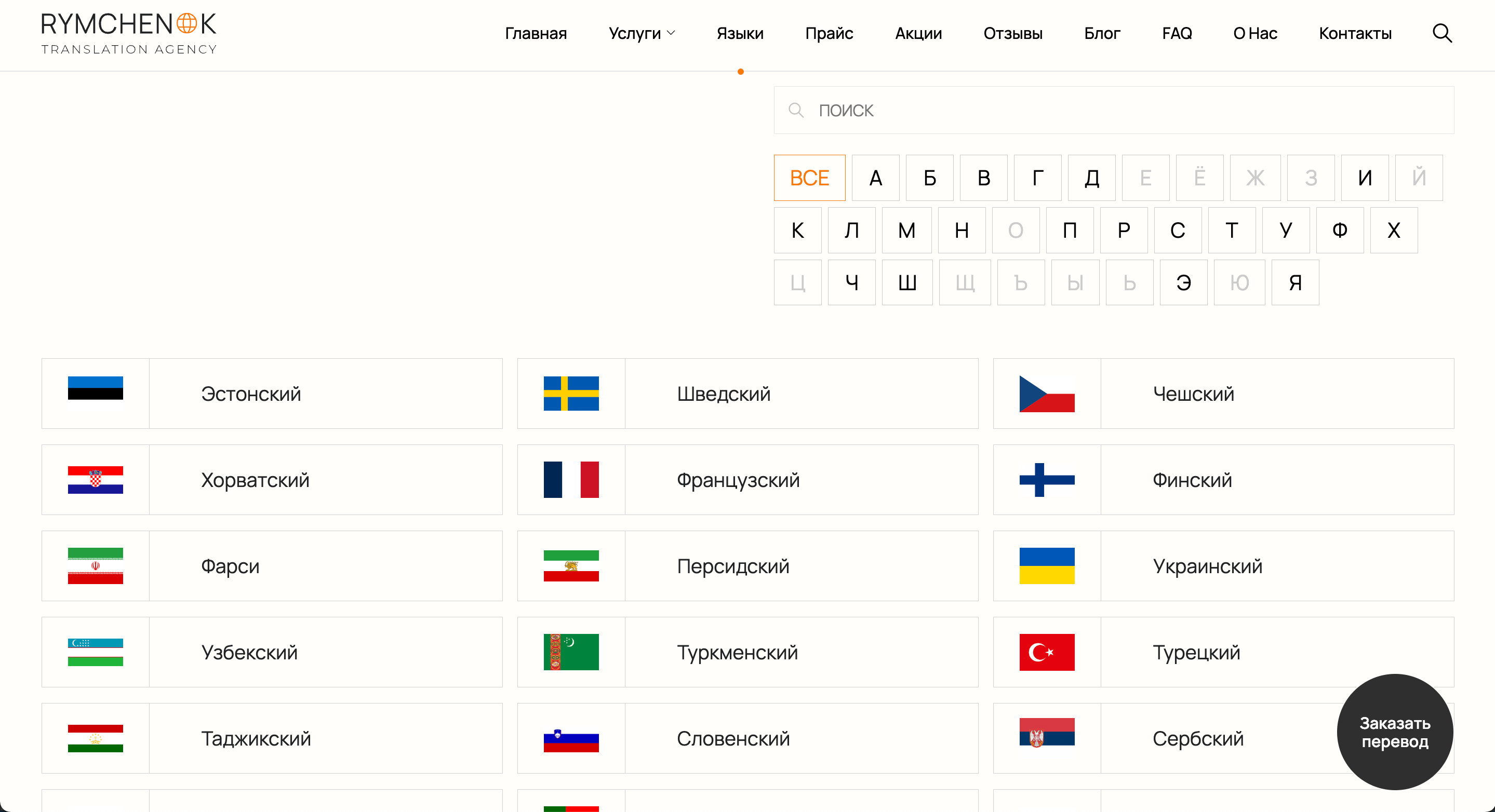Filter languages by letter Ш
Viewport: 1495px width, 812px height.
[906, 282]
